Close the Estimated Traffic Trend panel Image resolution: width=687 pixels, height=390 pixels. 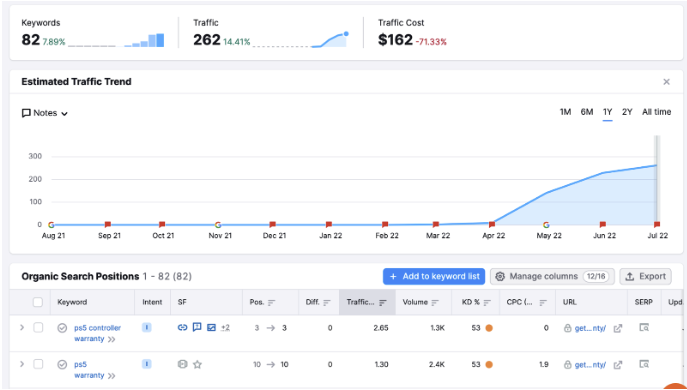666,82
